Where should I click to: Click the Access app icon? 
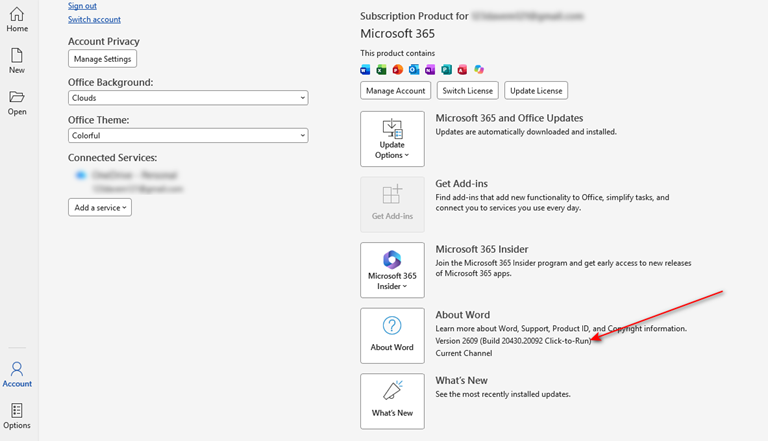click(462, 70)
